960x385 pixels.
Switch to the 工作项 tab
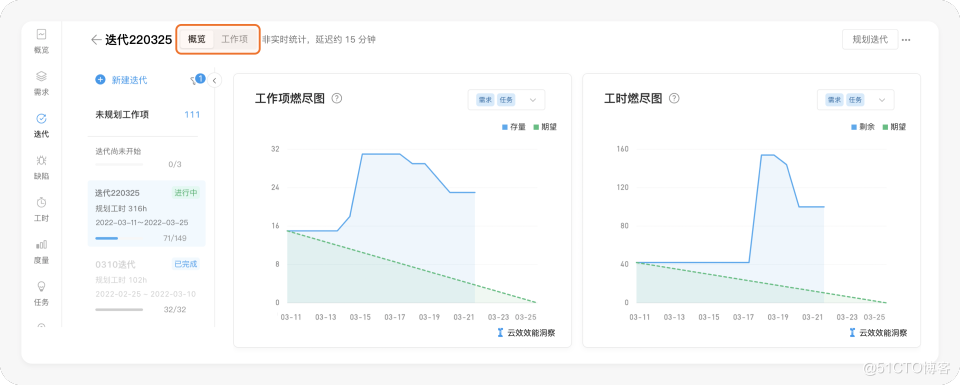(234, 39)
